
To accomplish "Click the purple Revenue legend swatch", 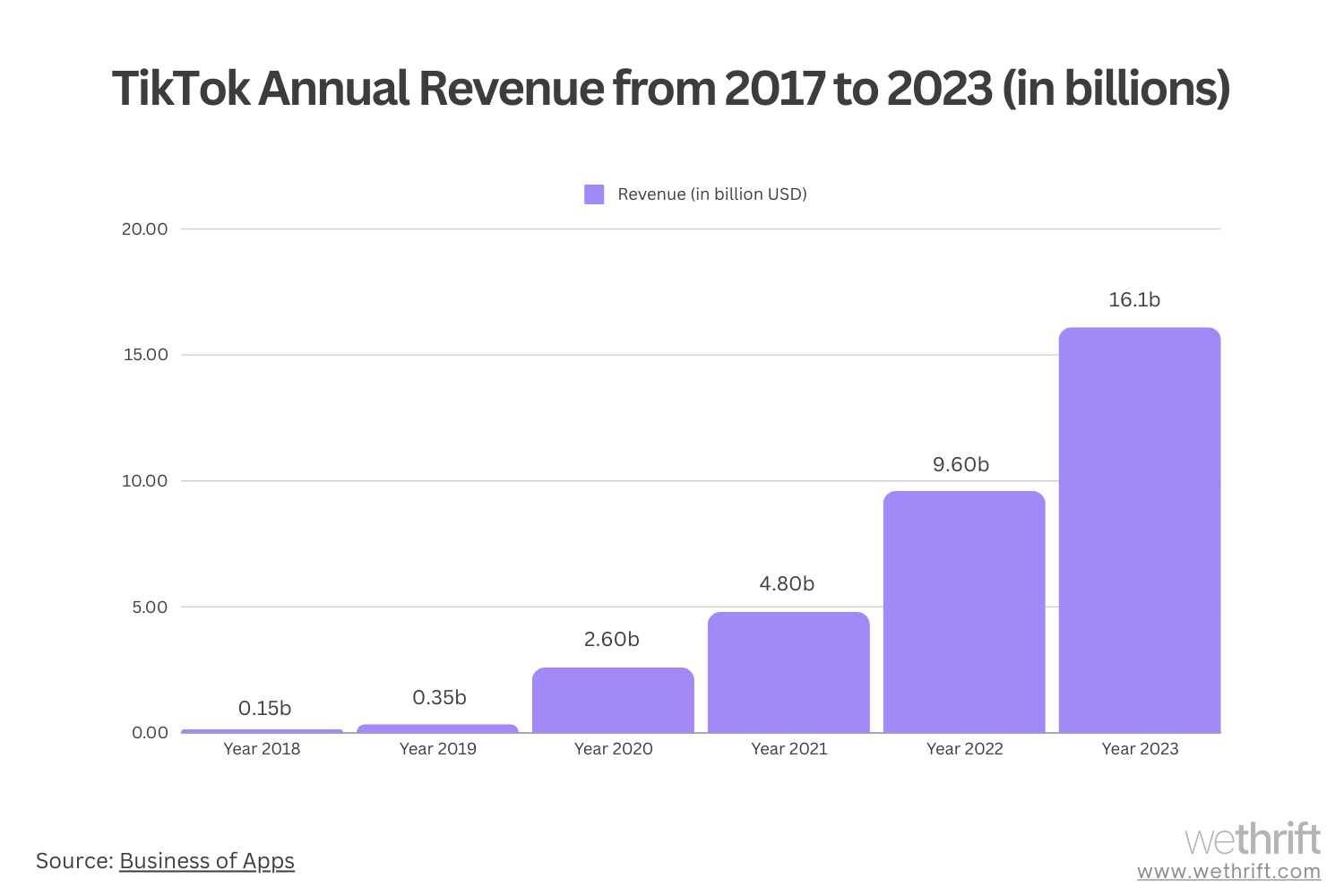I will click(x=594, y=194).
